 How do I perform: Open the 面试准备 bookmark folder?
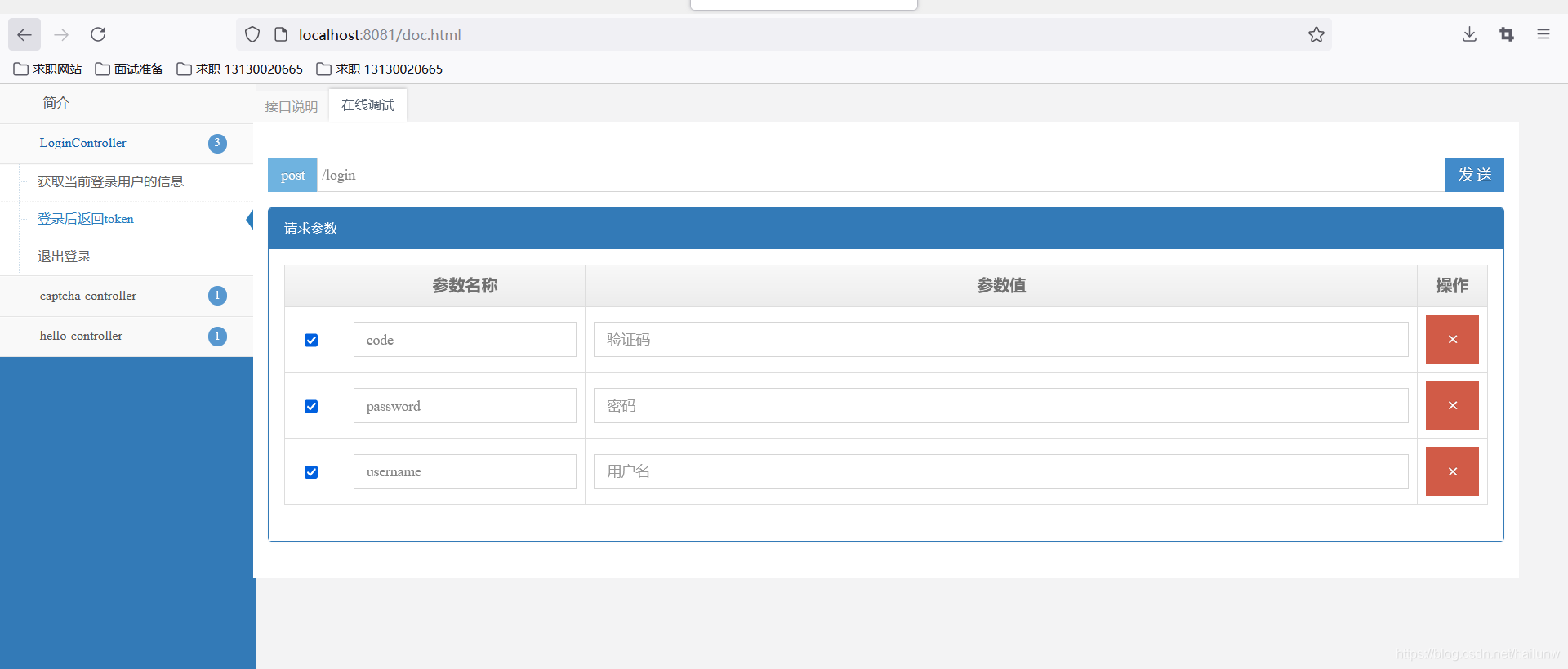129,69
